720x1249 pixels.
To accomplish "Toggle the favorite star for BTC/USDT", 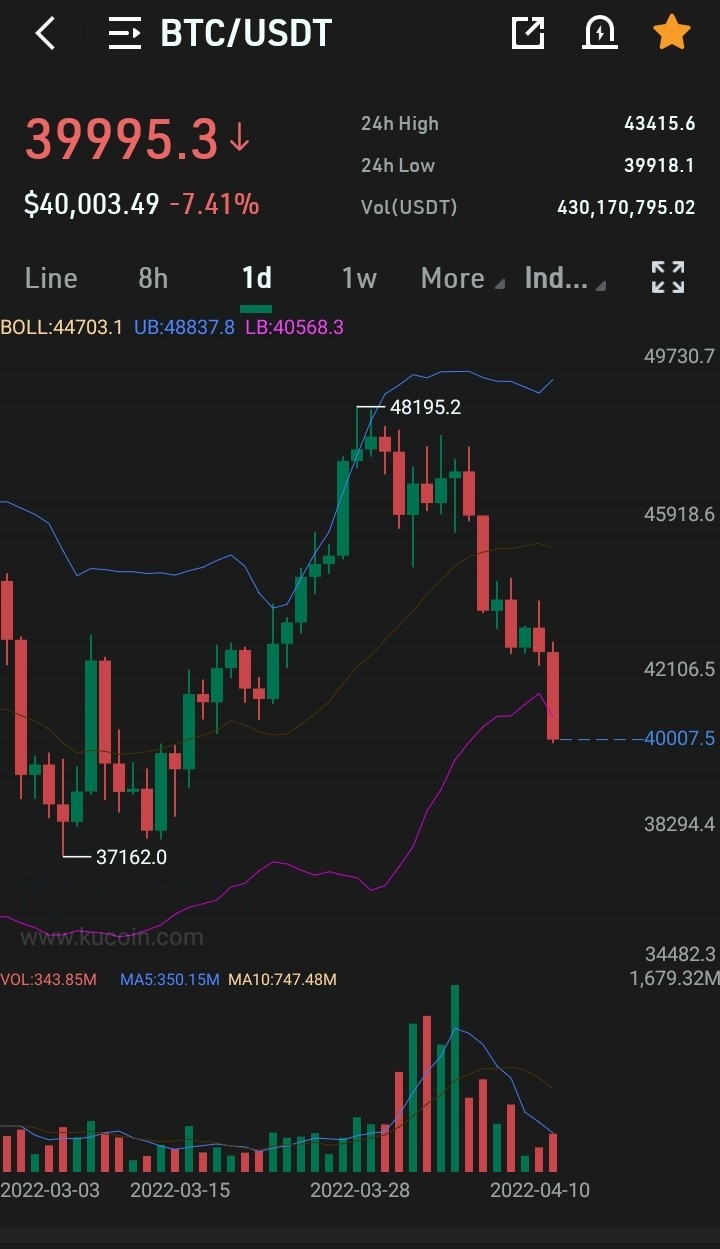I will pyautogui.click(x=671, y=33).
